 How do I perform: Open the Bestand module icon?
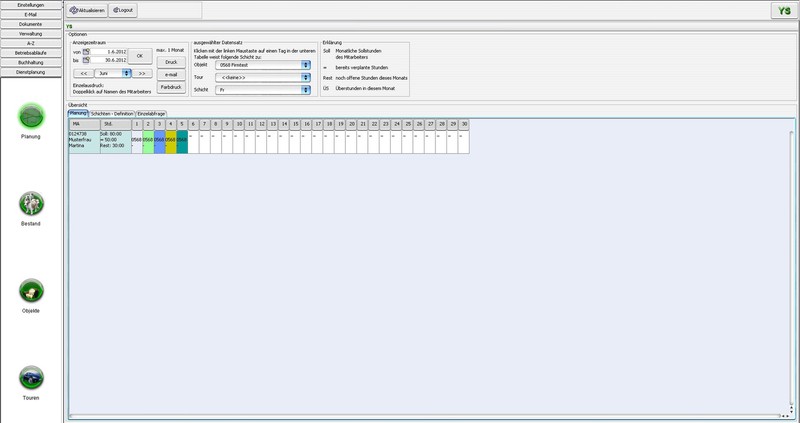[x=31, y=203]
